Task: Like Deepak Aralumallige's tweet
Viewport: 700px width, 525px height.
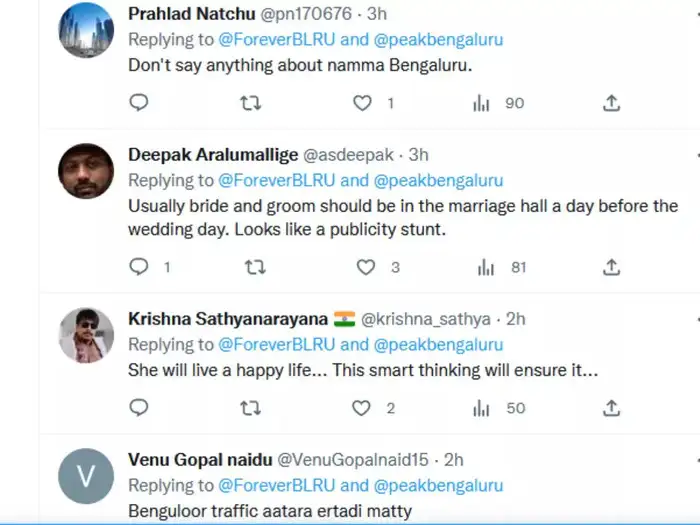Action: pos(366,267)
